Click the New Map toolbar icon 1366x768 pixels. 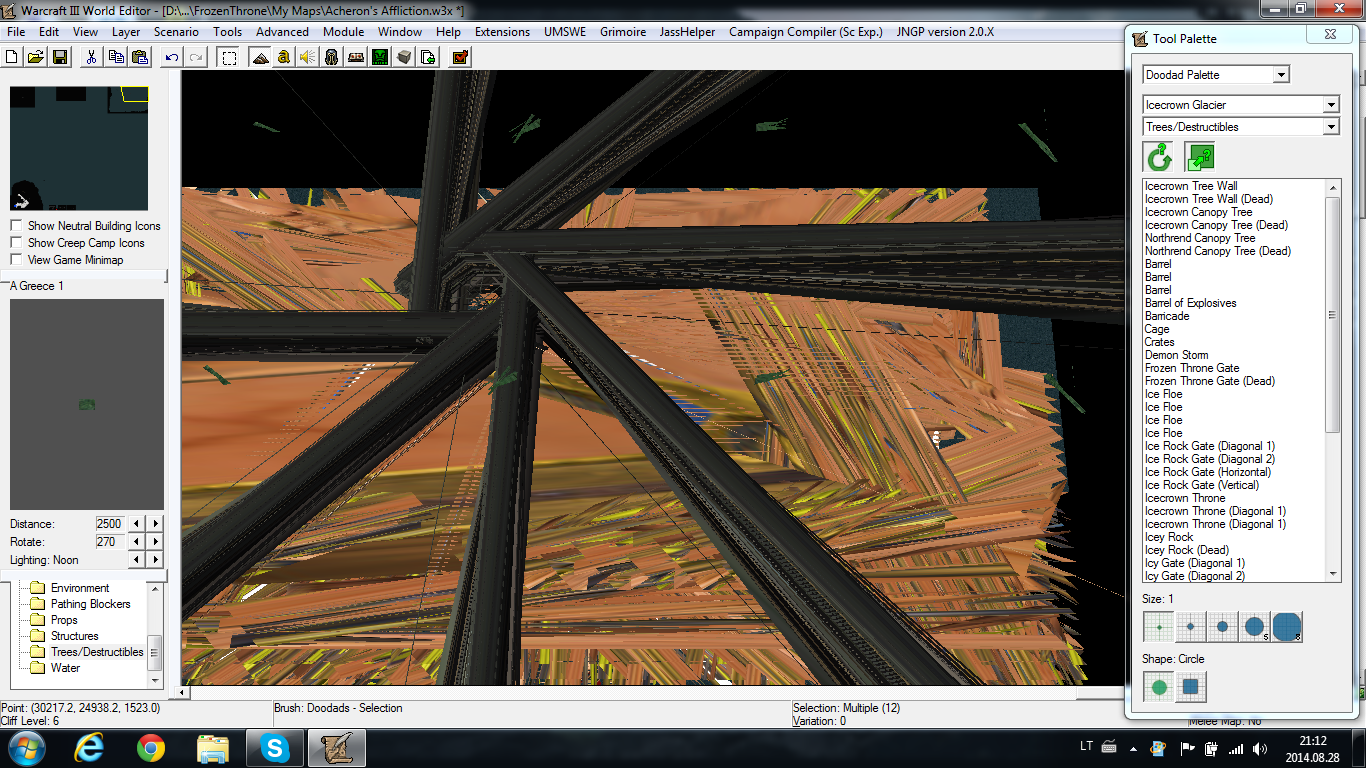(13, 57)
